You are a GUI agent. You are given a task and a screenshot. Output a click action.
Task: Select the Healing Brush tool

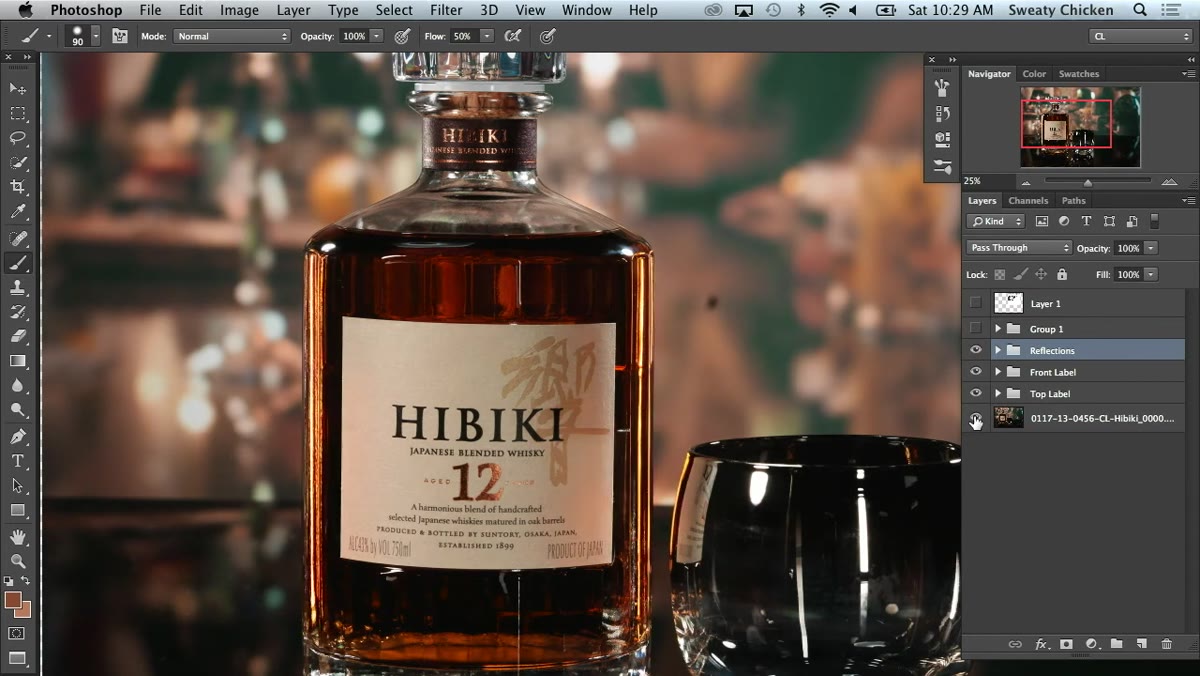(x=18, y=239)
